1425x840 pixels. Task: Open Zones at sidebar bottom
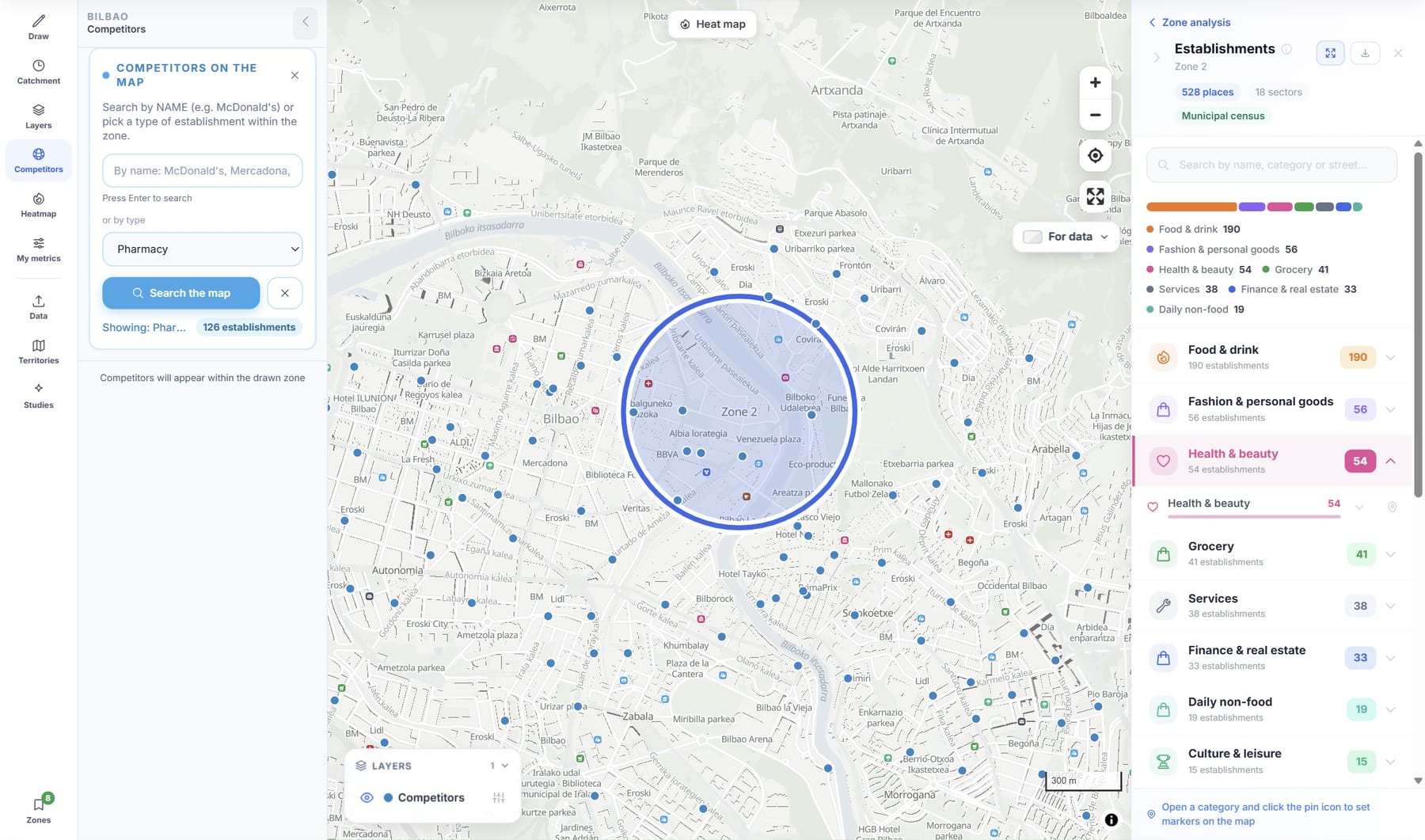(38, 809)
